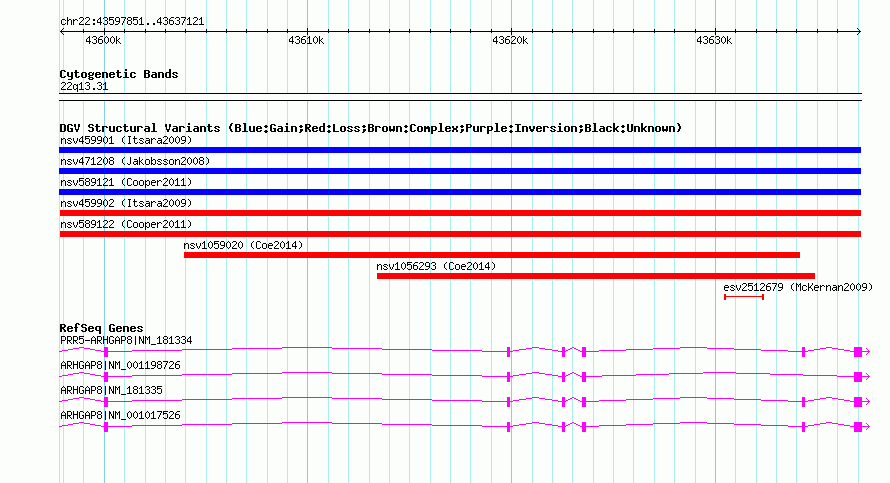Click the nsv589121 (Cooper2011) label
890x483 pixels.
click(126, 182)
